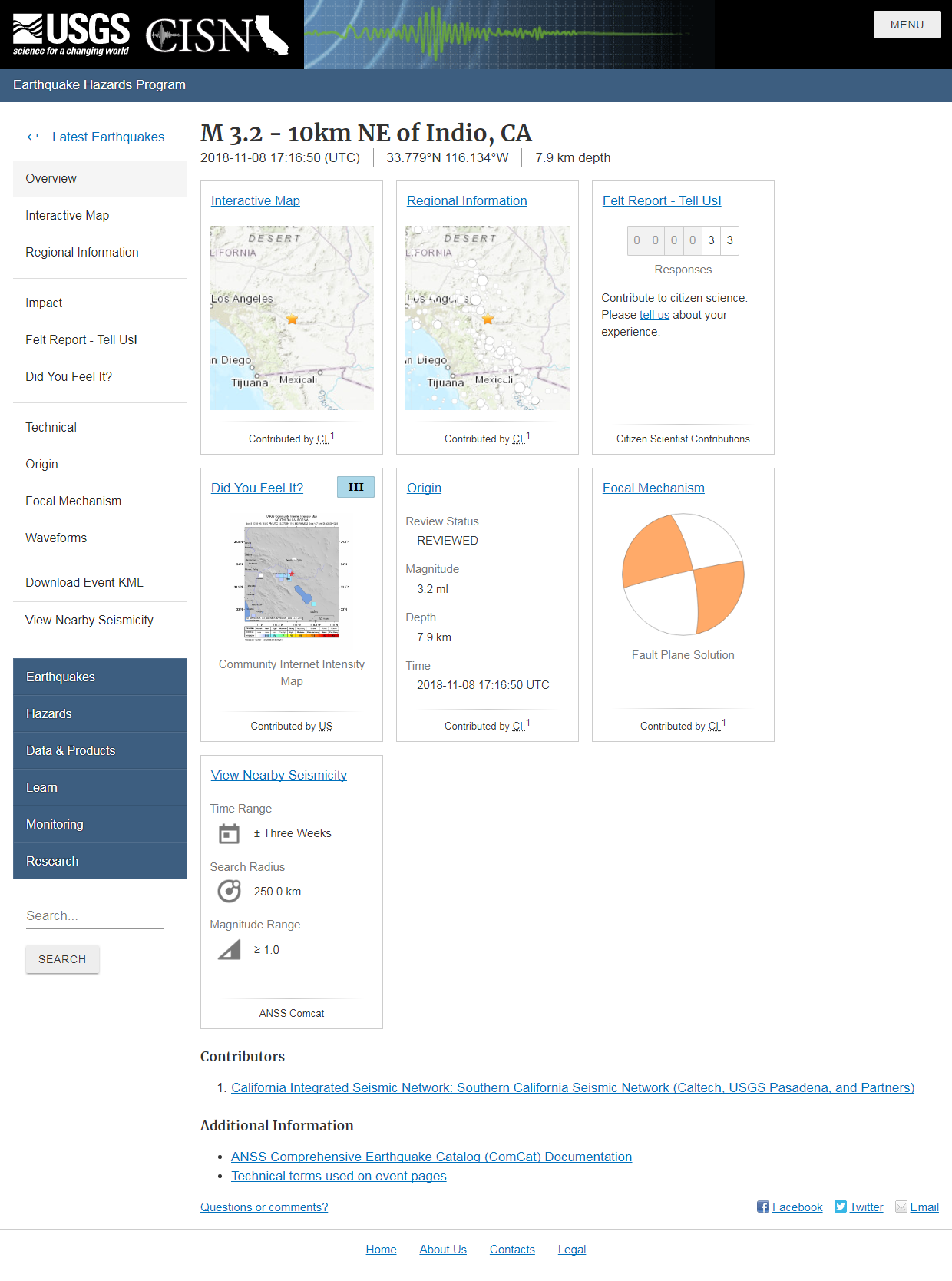Click the back arrow beside Latest Earthquakes
The height and width of the screenshot is (1281, 952).
pyautogui.click(x=32, y=137)
